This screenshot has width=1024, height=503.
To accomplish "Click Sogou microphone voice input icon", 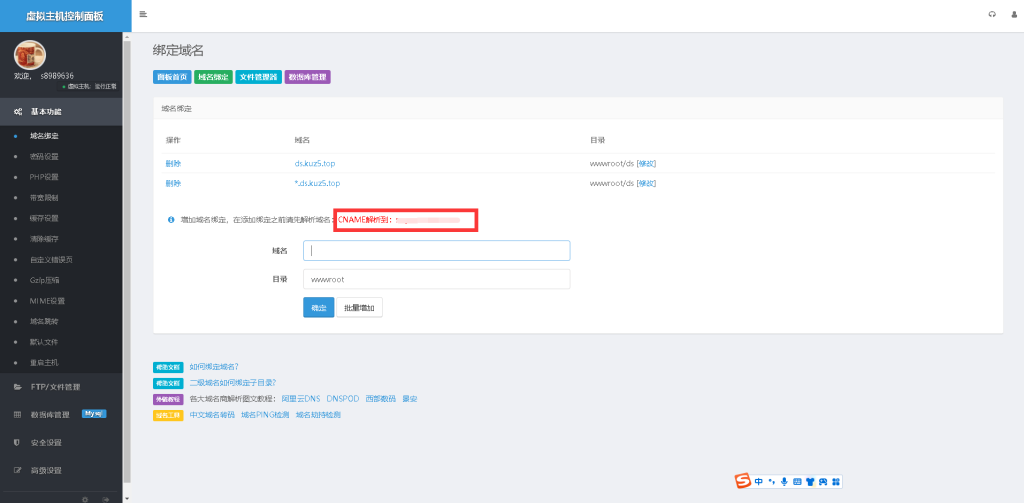I will (784, 481).
